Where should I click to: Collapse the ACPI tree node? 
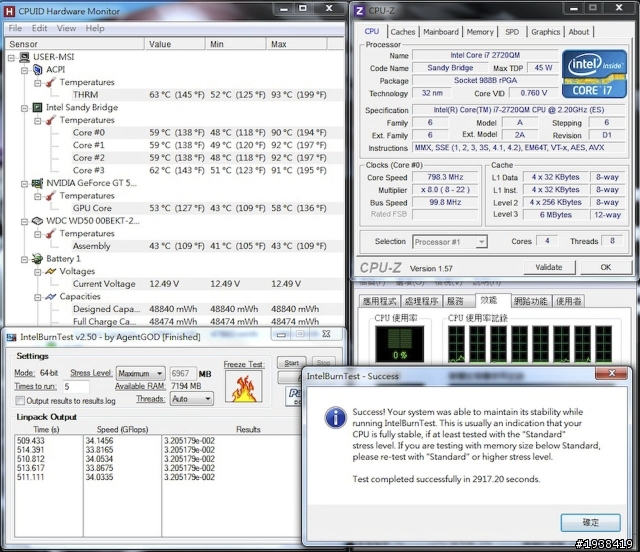click(x=24, y=70)
